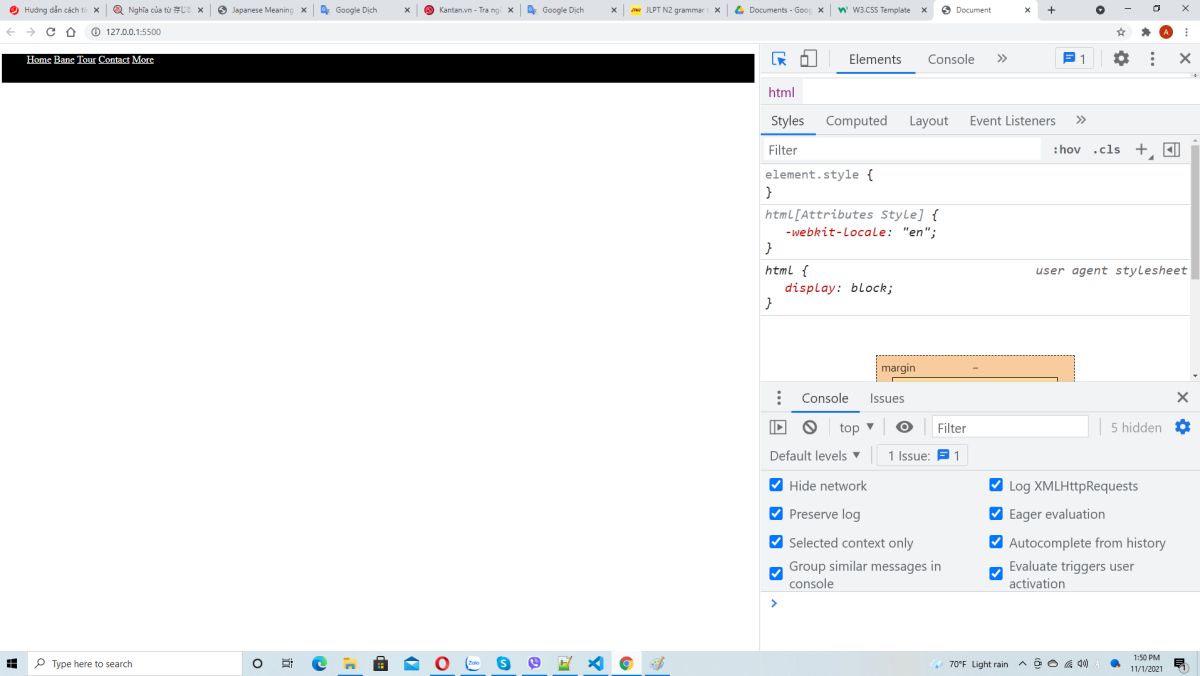Disable Evaluate triggers user activation
Viewport: 1200px width, 676px height.
(996, 574)
